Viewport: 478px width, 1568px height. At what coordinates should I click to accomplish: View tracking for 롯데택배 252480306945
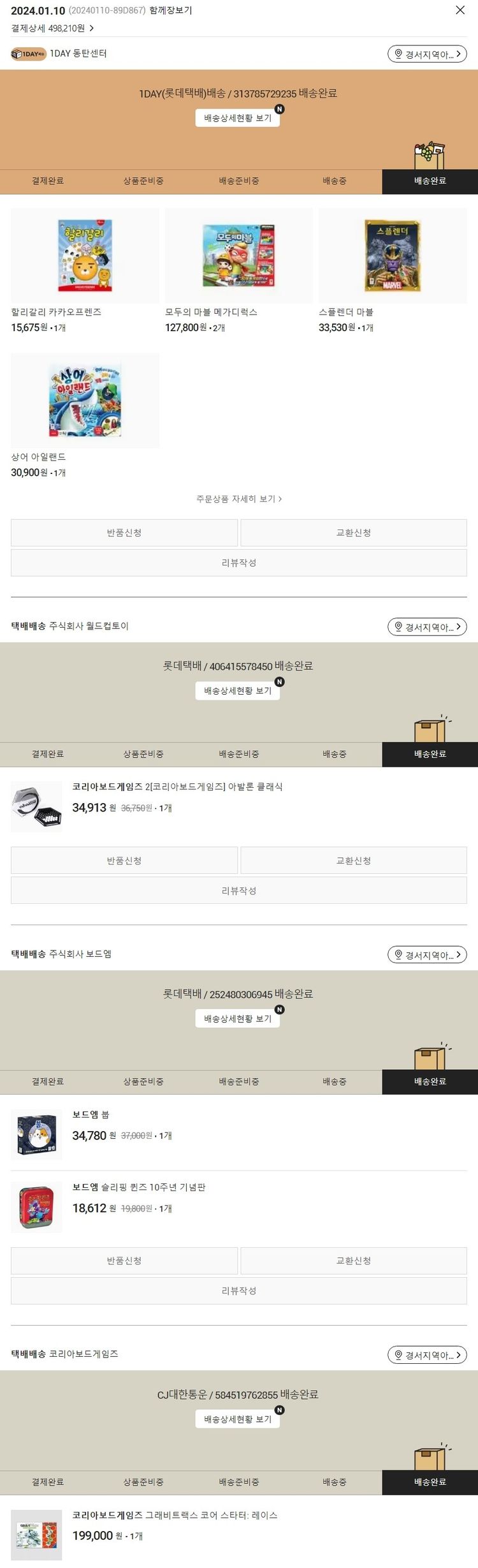coord(237,1019)
